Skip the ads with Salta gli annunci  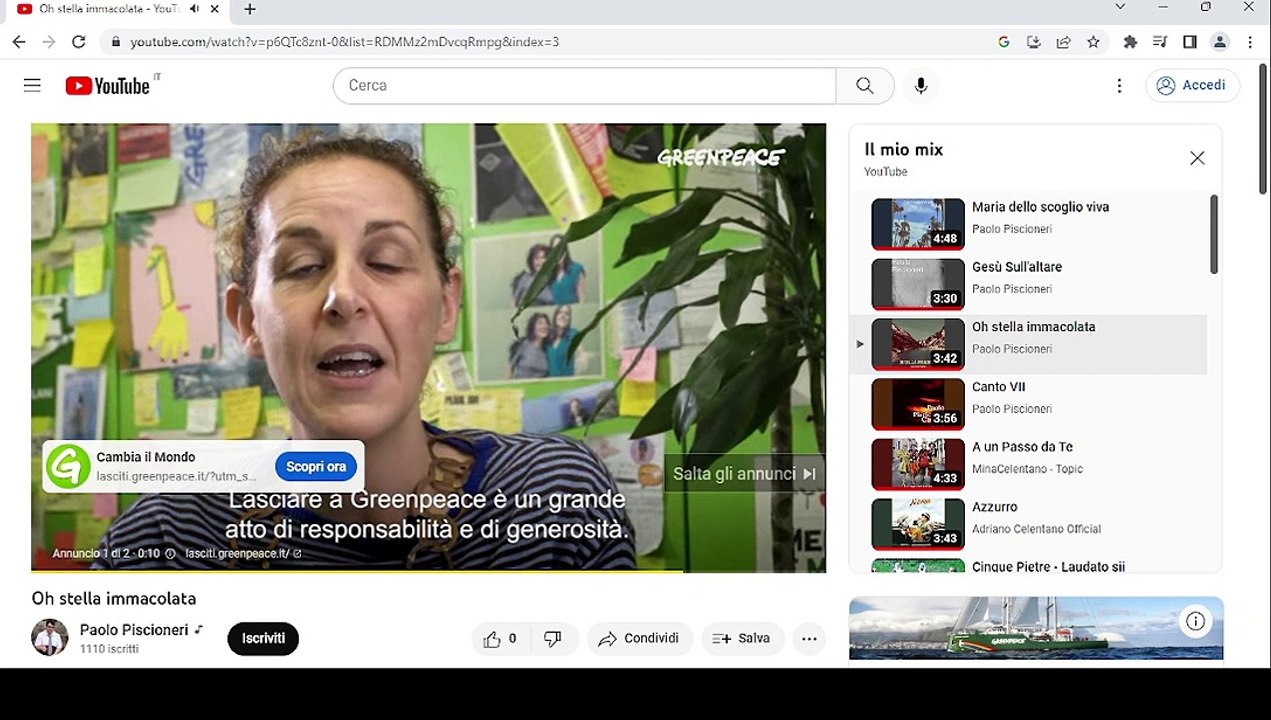(744, 474)
